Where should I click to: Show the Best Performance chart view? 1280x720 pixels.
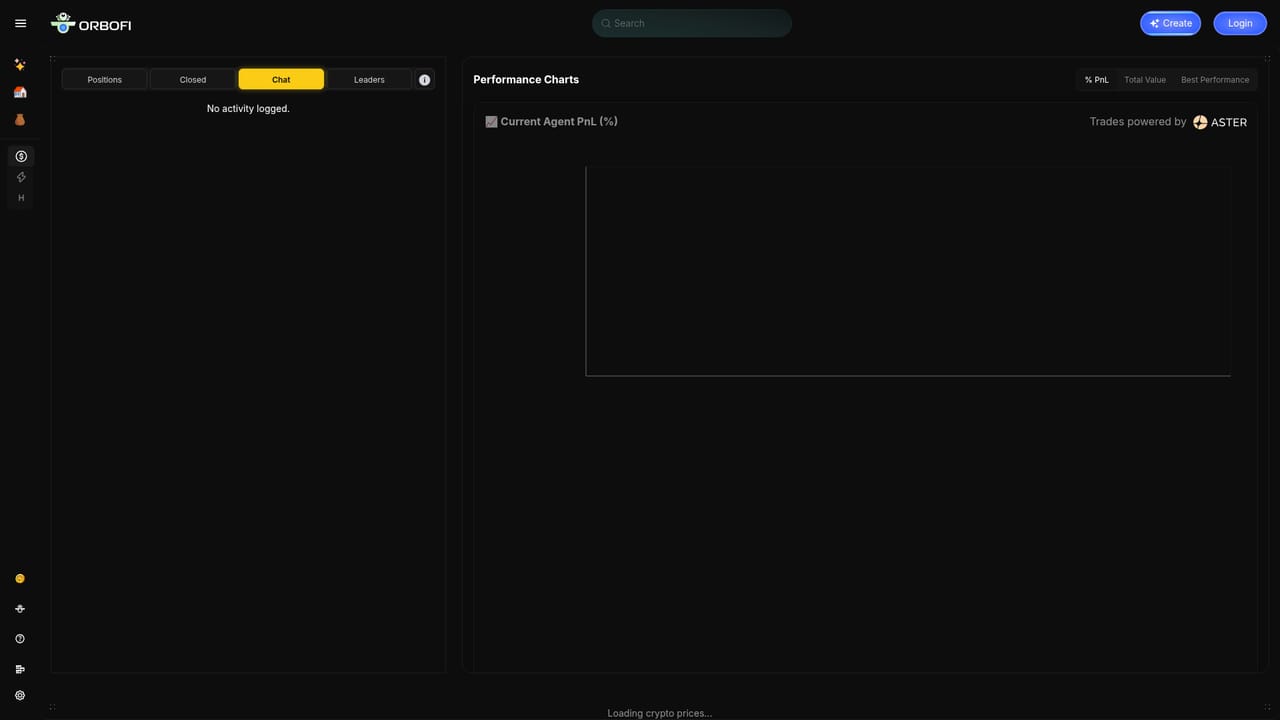point(1215,80)
